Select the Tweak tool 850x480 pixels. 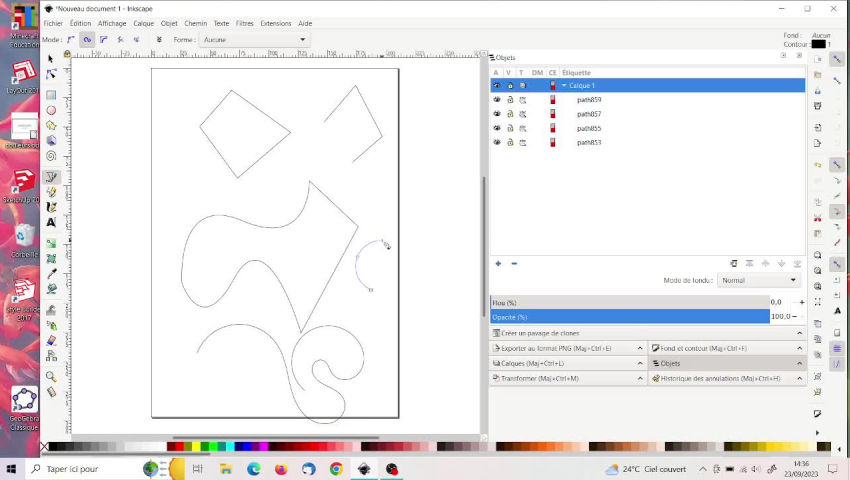coord(51,310)
